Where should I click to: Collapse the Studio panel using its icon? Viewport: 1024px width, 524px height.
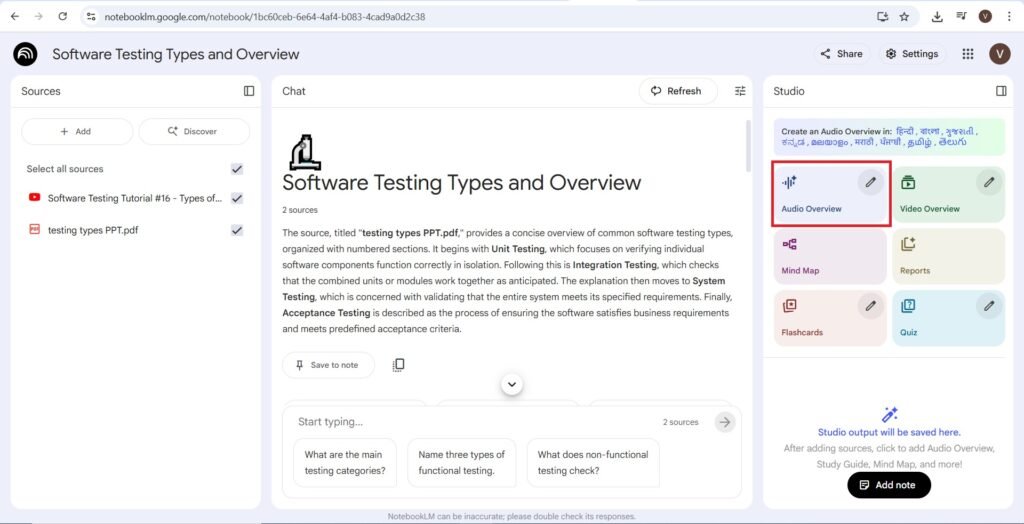(1001, 91)
